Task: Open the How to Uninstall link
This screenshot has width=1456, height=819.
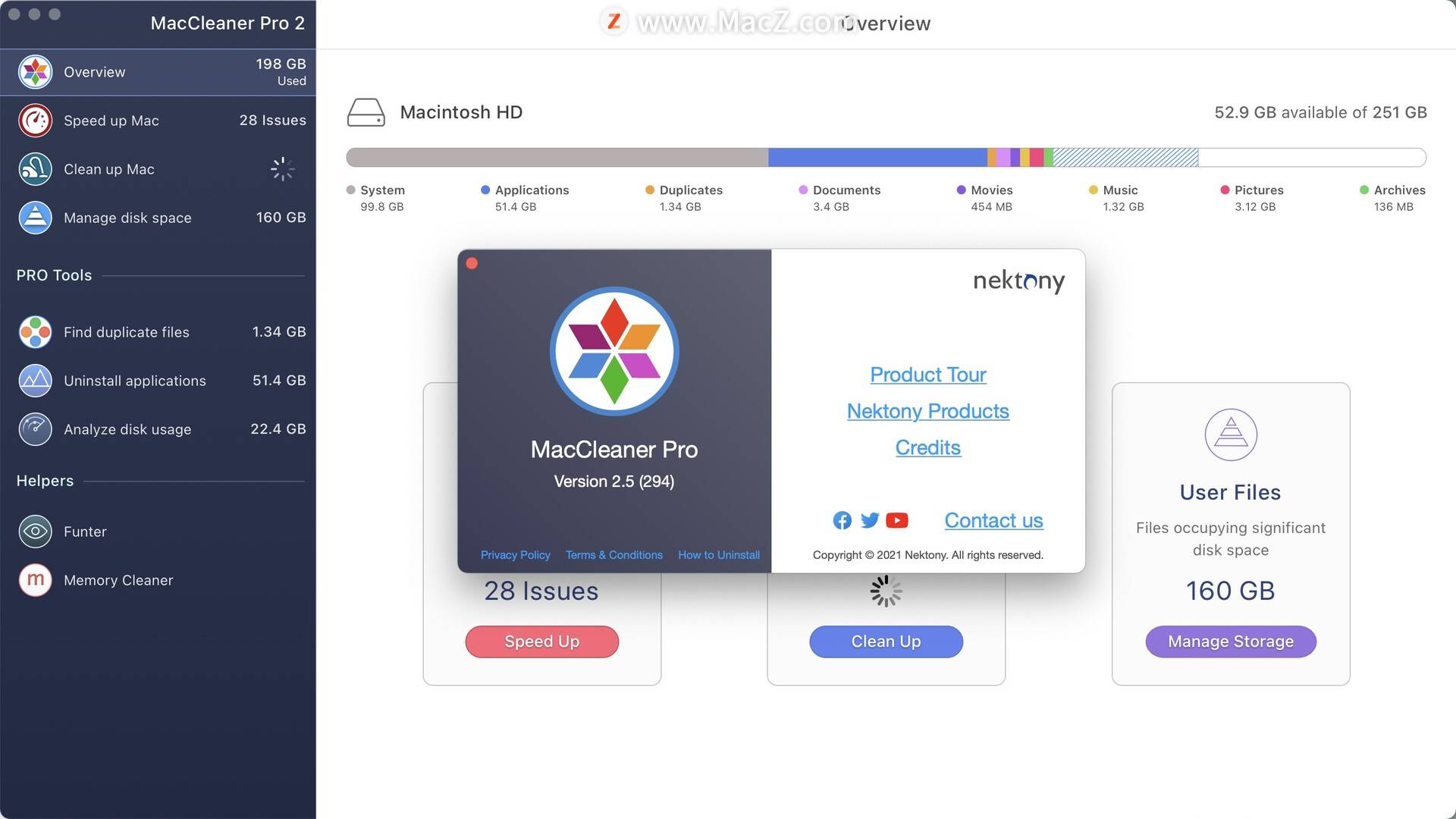Action: tap(719, 555)
